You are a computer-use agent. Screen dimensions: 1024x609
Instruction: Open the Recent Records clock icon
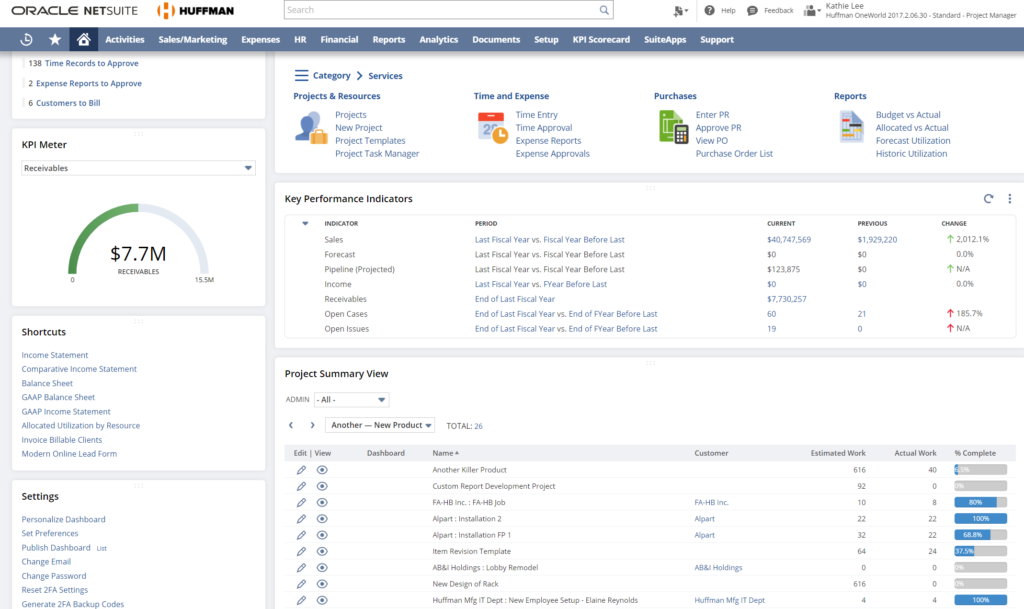click(26, 40)
